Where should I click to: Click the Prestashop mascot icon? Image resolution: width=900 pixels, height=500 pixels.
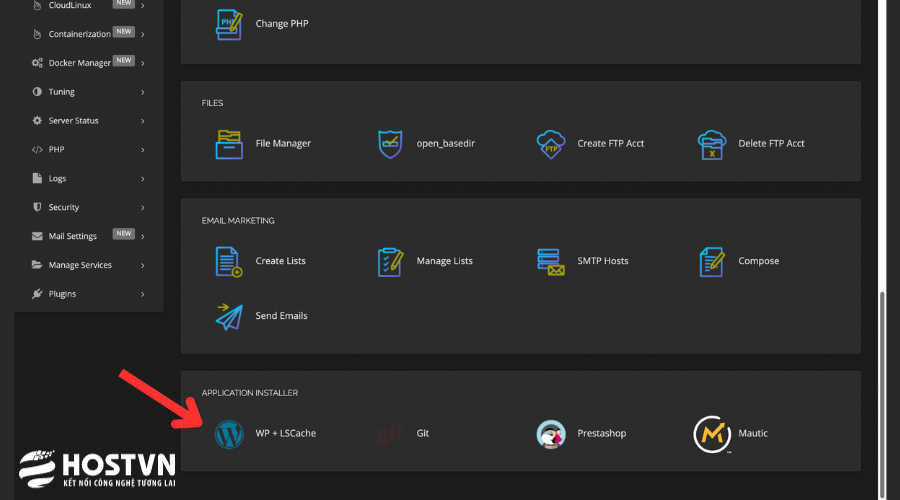[551, 434]
